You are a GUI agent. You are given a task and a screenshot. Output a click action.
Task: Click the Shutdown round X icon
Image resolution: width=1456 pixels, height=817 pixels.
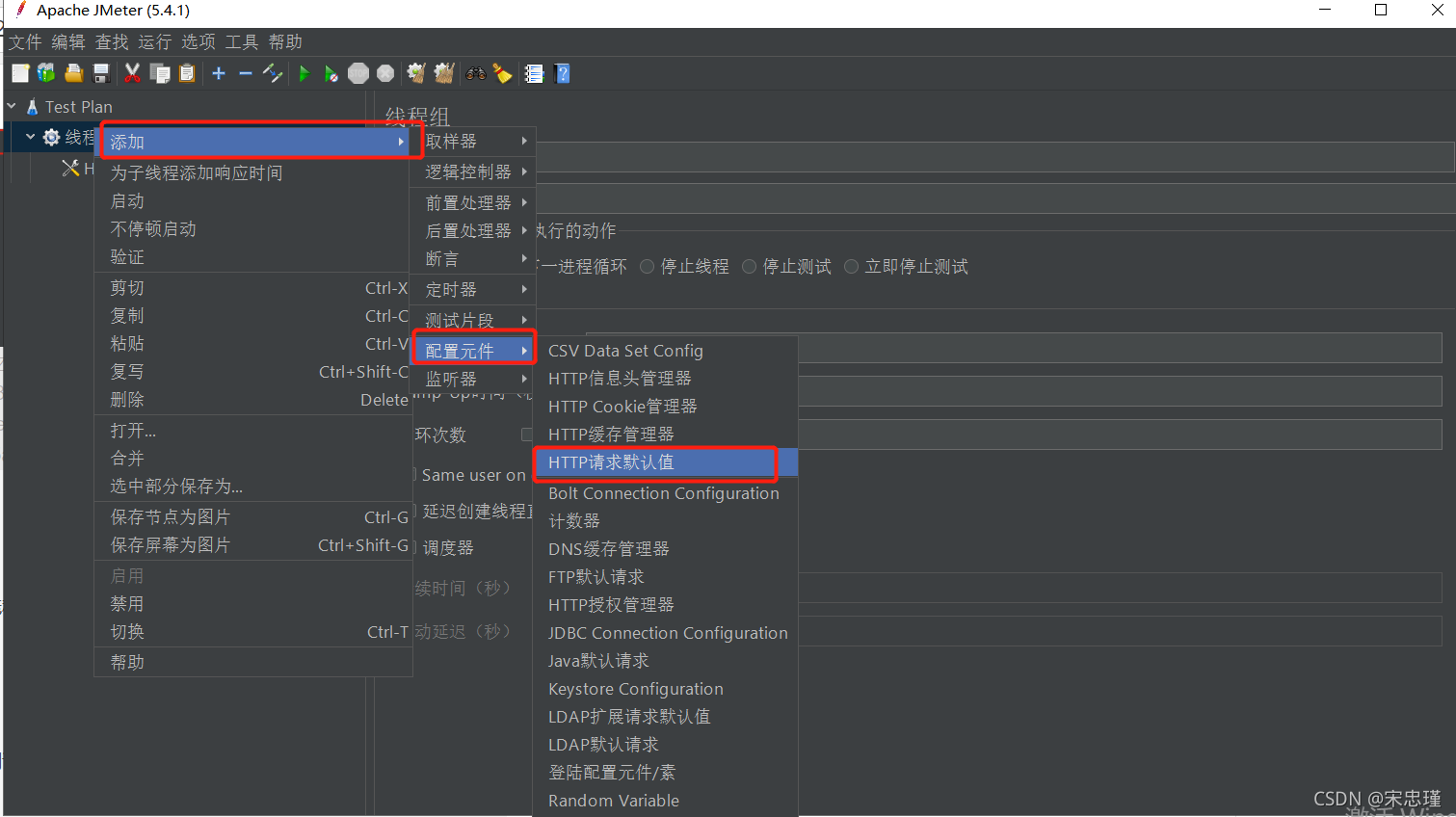coord(385,73)
